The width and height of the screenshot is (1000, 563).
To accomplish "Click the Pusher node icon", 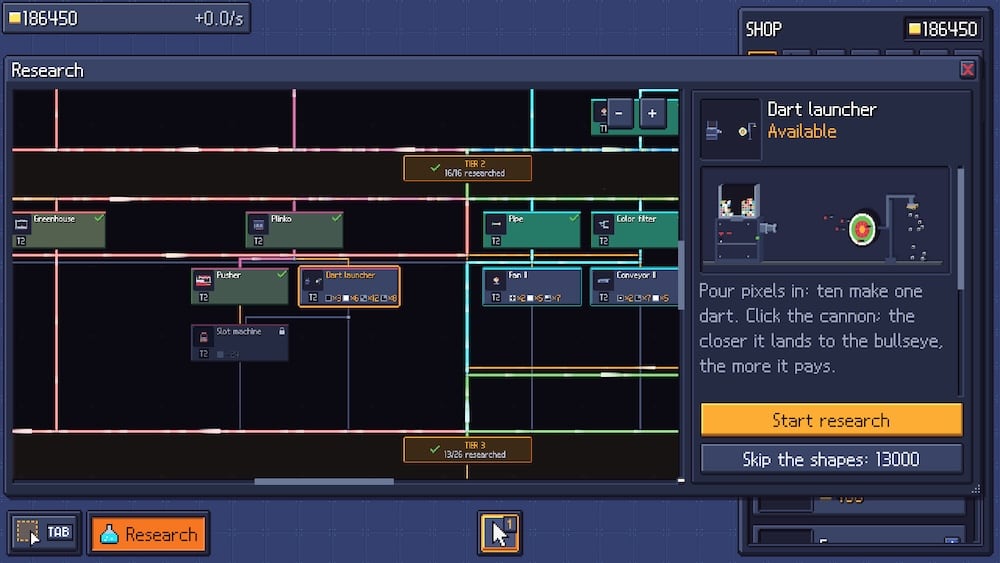I will (203, 281).
